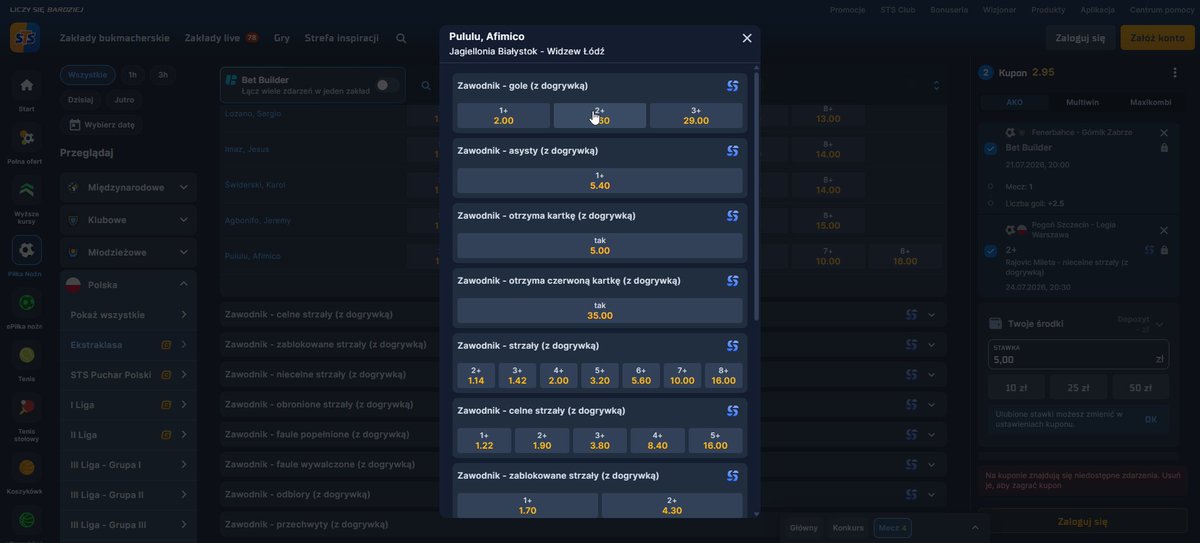Open Promocje link in top bar

click(847, 9)
